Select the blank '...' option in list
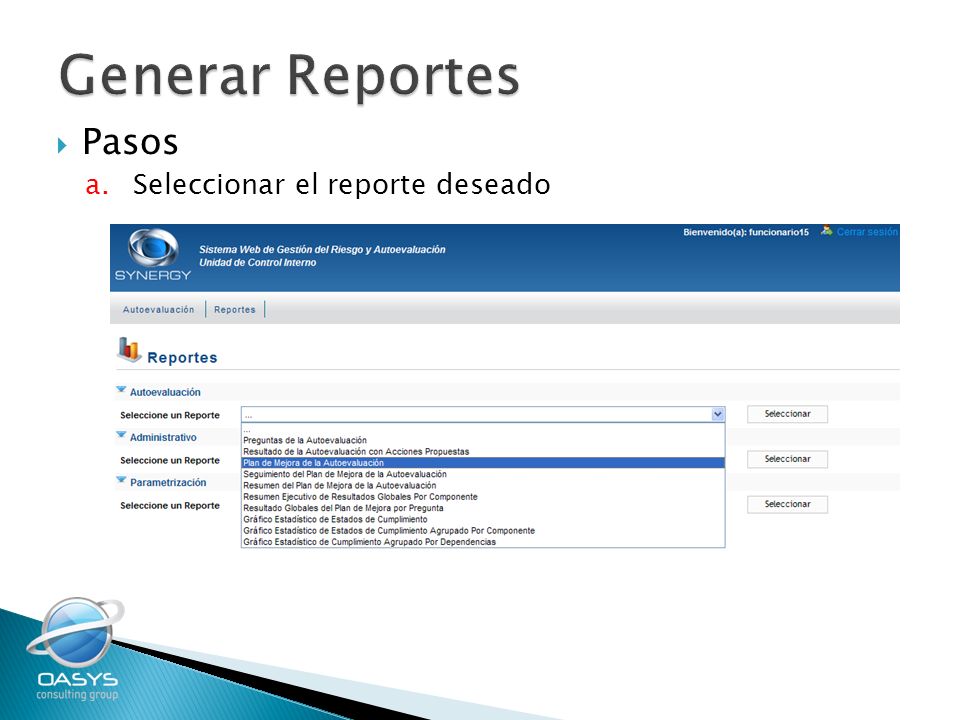The width and height of the screenshot is (960, 720). [x=483, y=430]
